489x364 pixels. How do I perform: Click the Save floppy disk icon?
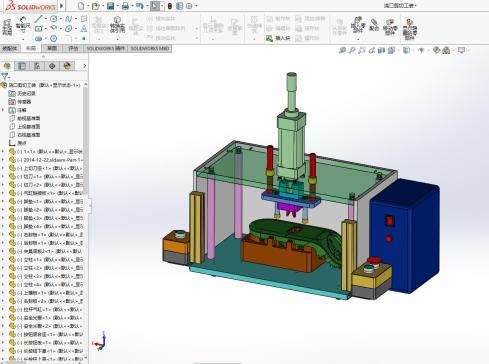[111, 6]
